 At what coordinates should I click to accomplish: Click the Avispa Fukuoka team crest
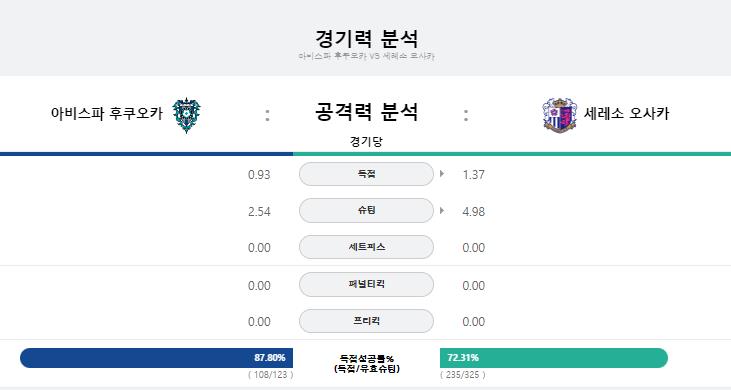(x=186, y=115)
